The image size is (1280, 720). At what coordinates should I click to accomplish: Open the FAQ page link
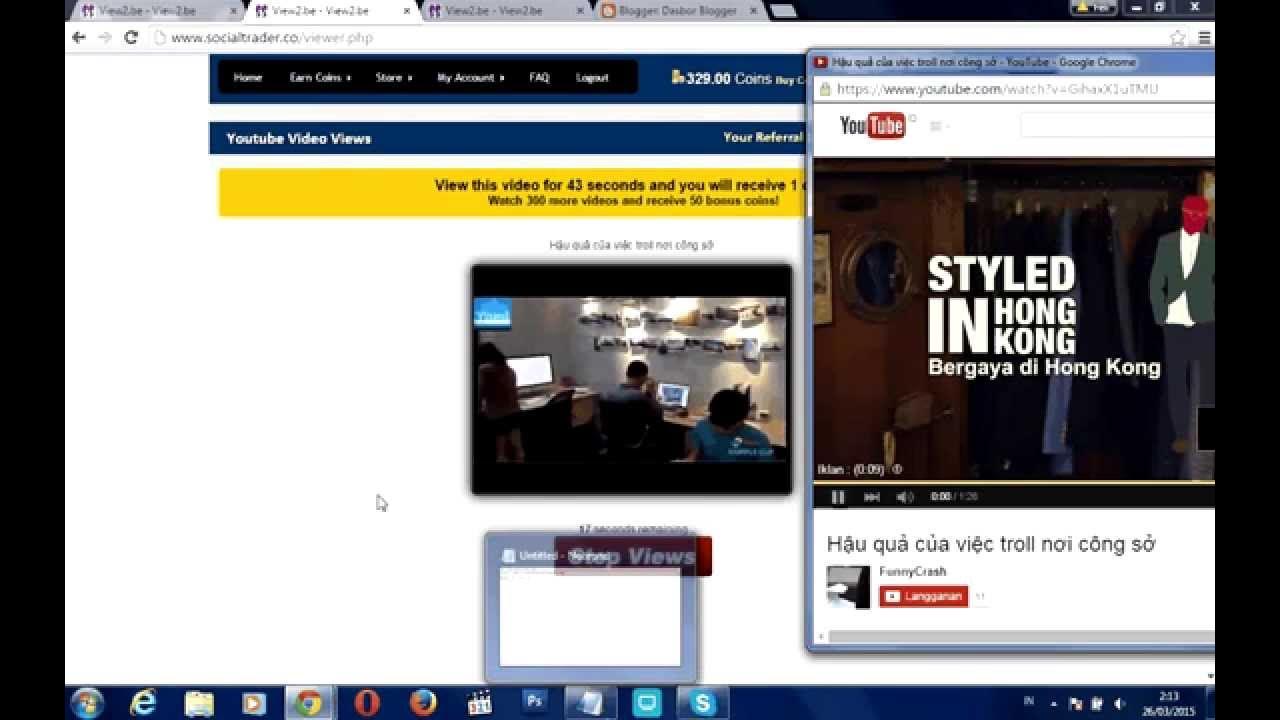pos(539,77)
